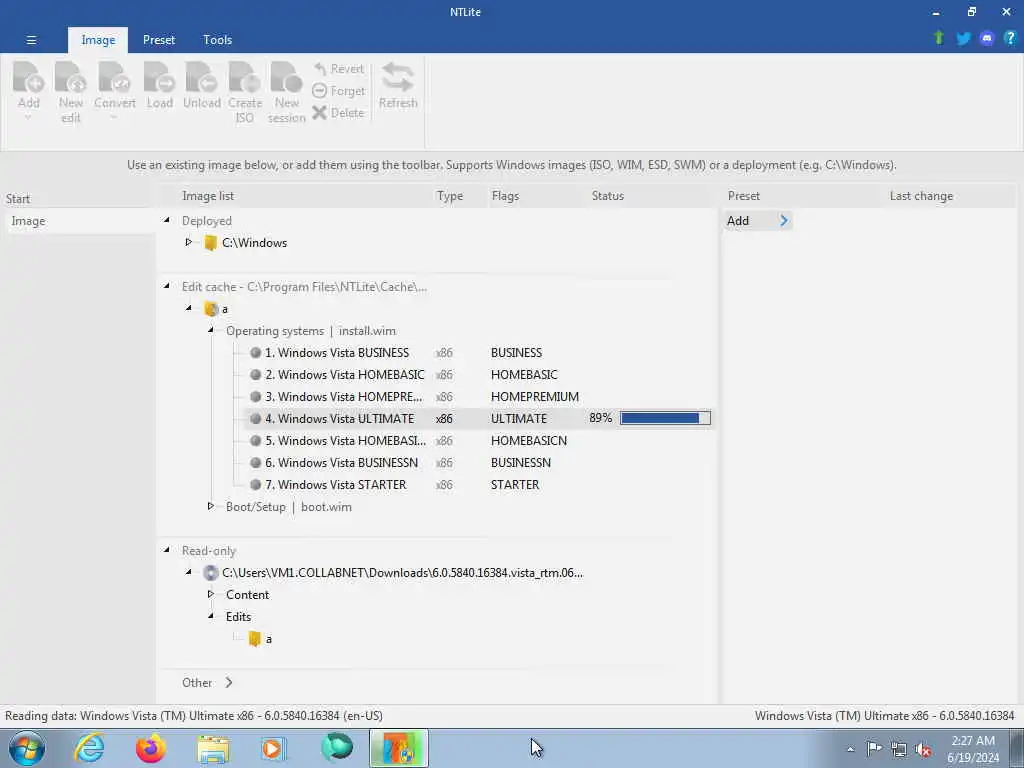
Task: Click the Add preset button
Action: [758, 221]
